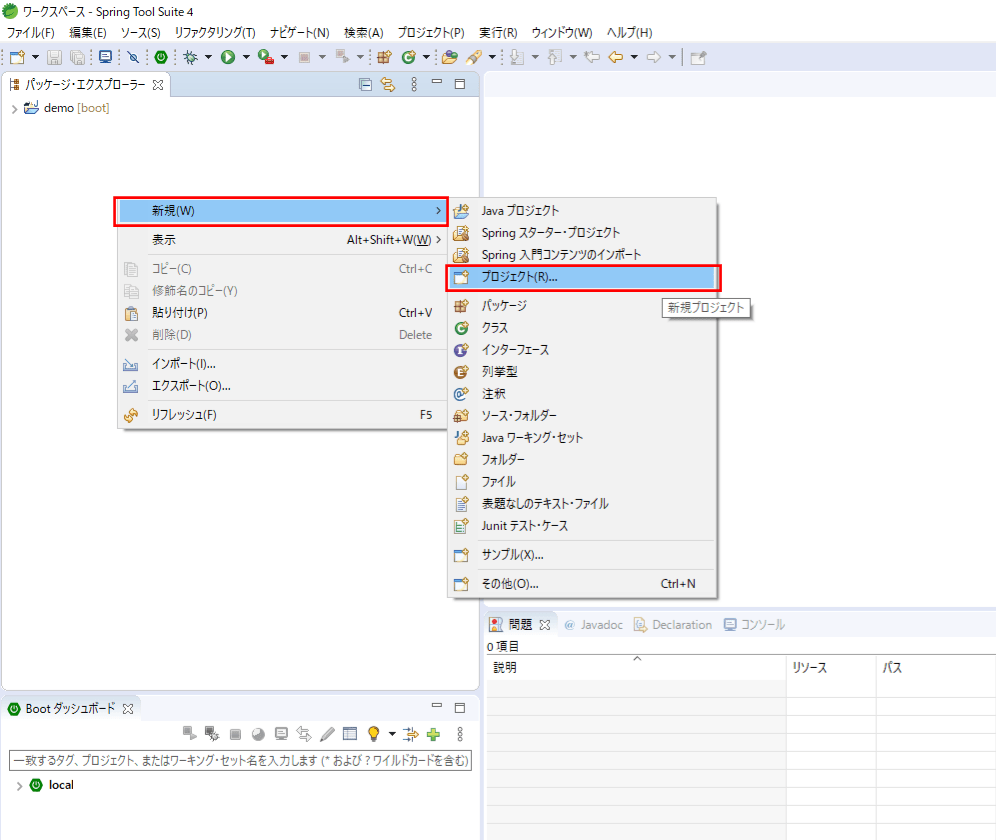
Task: Open the ヘルプ(H) menu in menu bar
Action: click(x=629, y=32)
